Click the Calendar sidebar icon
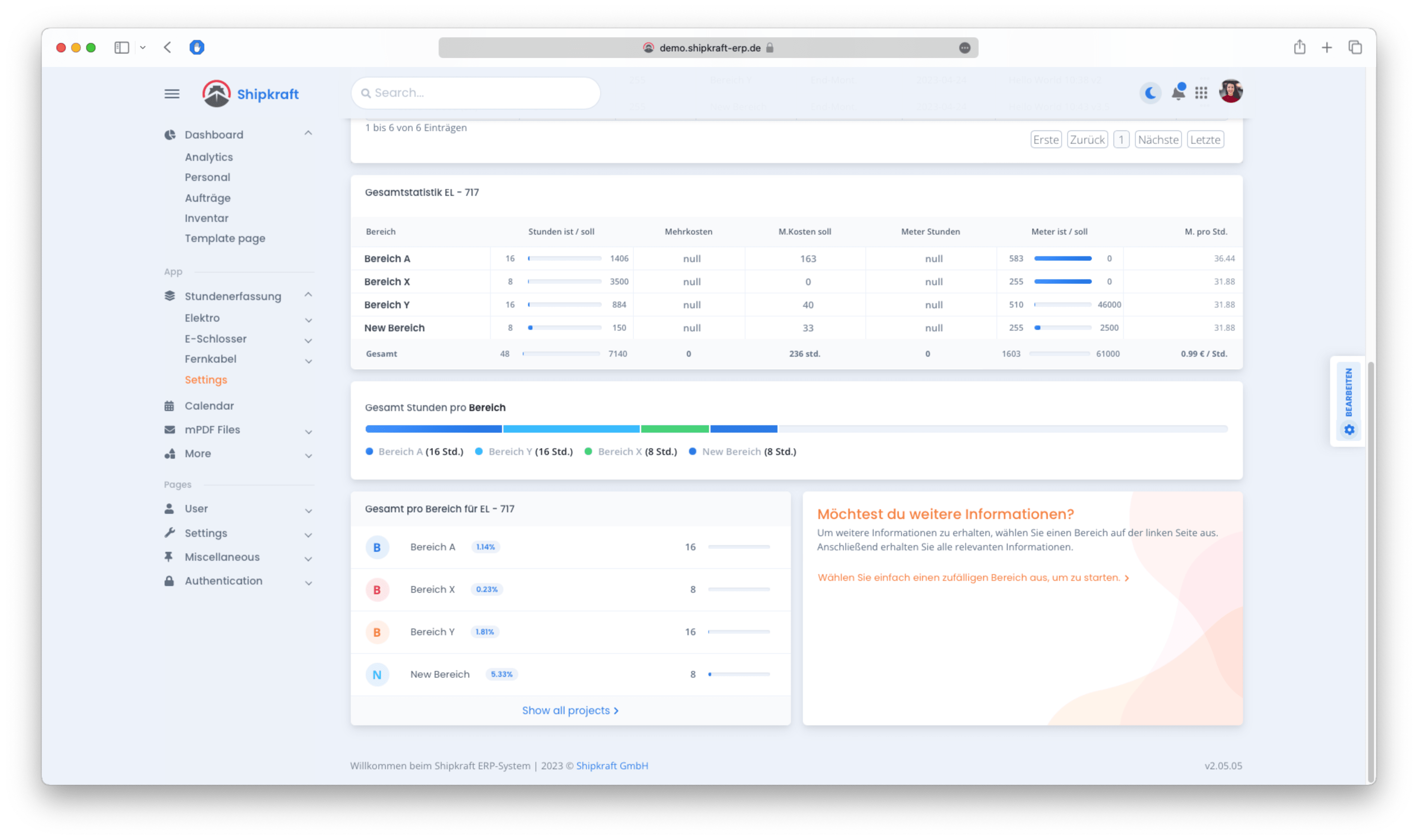 pos(169,406)
